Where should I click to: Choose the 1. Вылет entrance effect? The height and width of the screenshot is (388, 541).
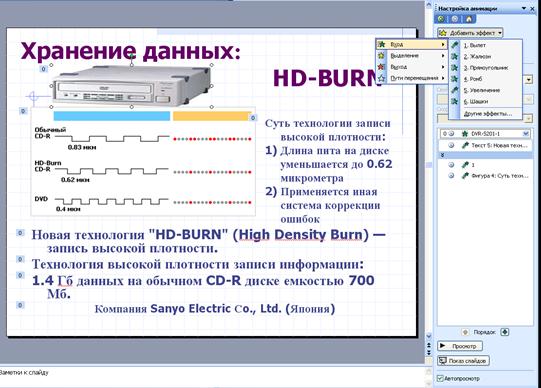(x=486, y=45)
